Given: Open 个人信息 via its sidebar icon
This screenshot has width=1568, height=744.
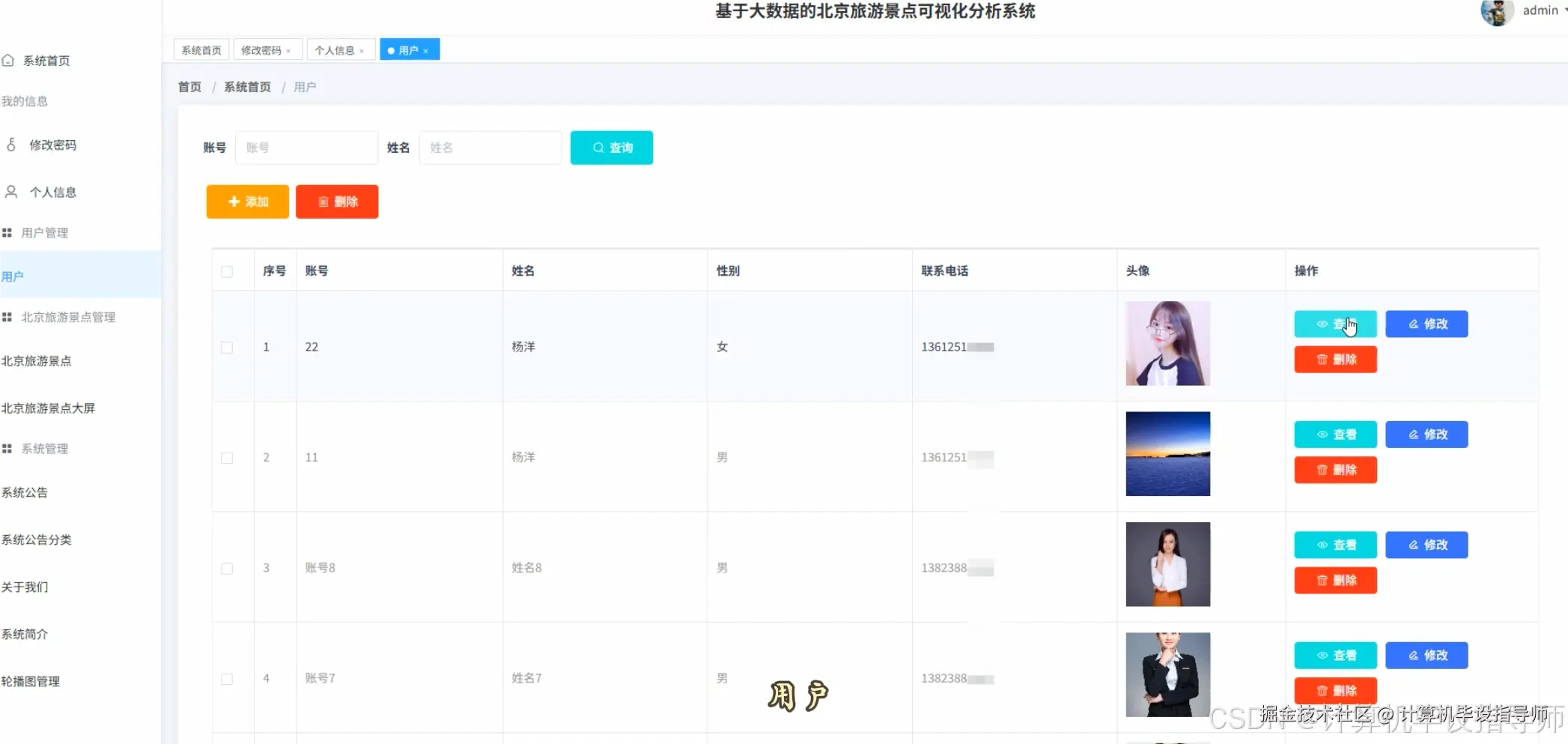Looking at the screenshot, I should [x=10, y=192].
